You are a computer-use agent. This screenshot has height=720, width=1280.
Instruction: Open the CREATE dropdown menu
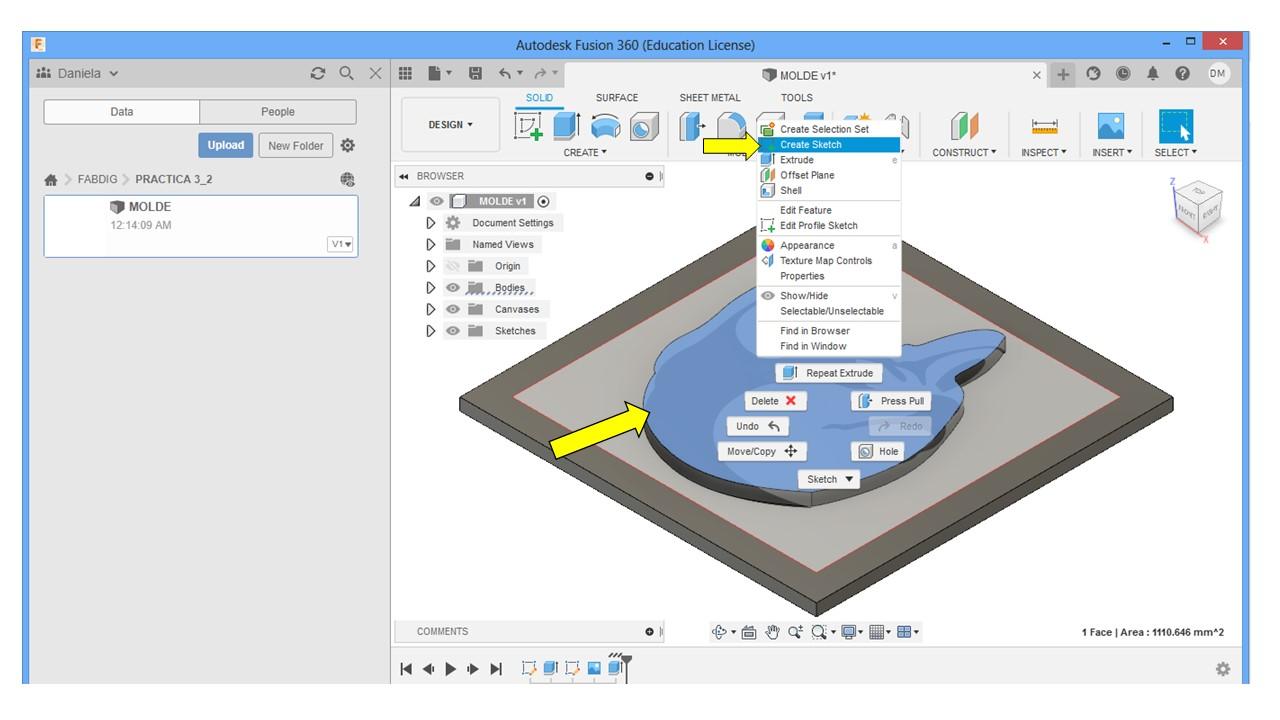click(585, 153)
